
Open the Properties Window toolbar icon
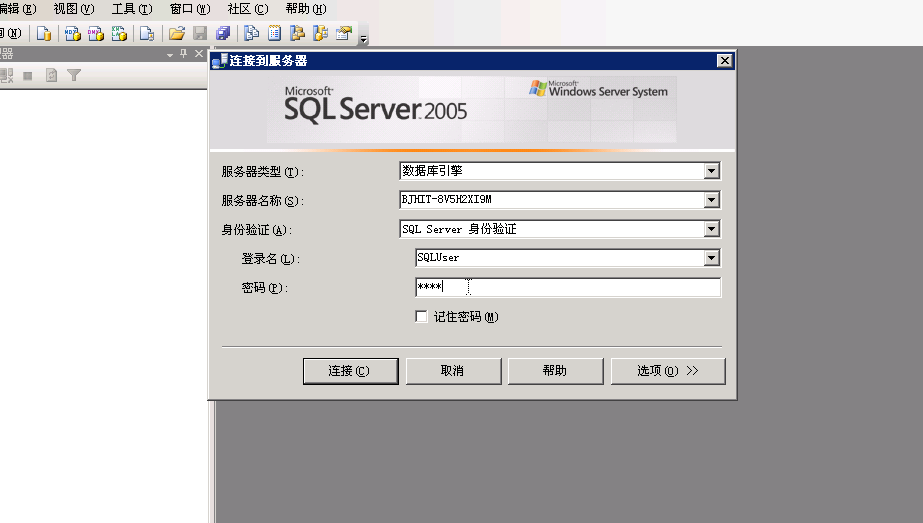pyautogui.click(x=344, y=34)
